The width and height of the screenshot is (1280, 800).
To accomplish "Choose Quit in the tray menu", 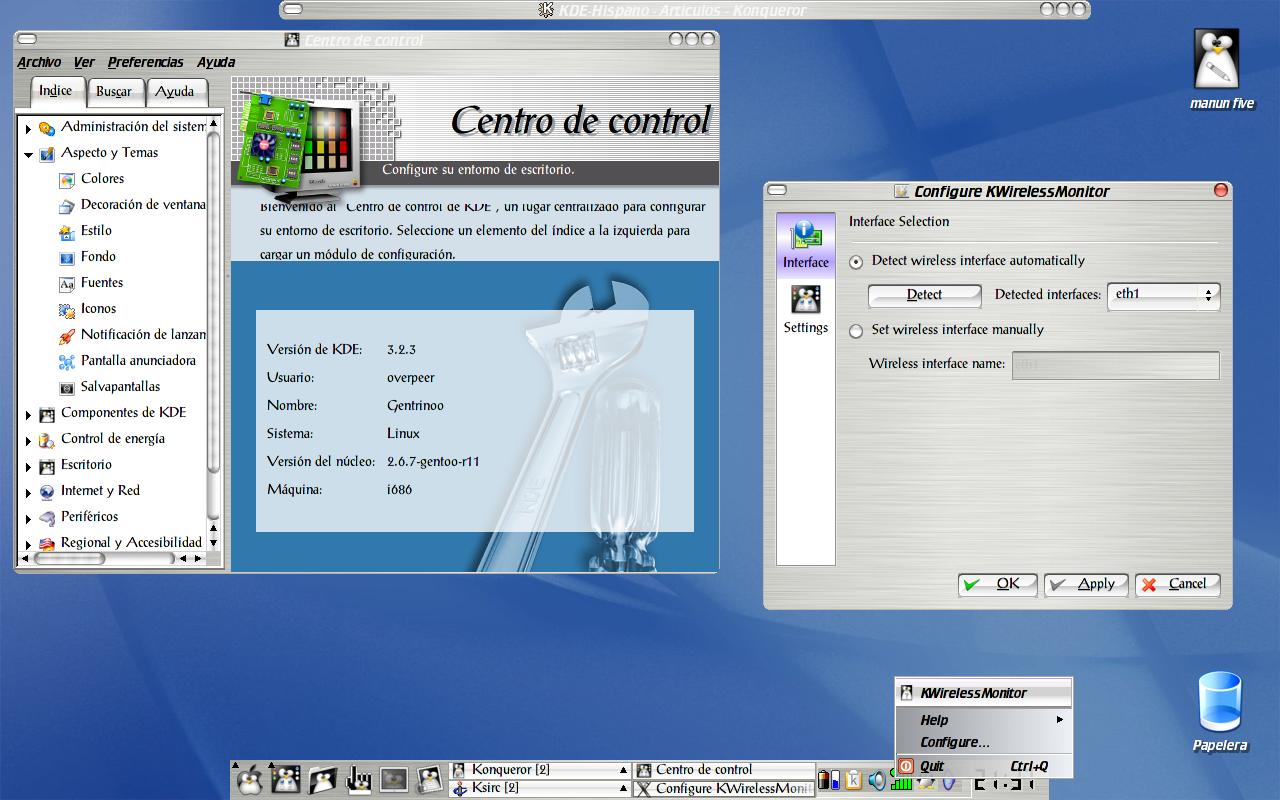I will (x=984, y=766).
